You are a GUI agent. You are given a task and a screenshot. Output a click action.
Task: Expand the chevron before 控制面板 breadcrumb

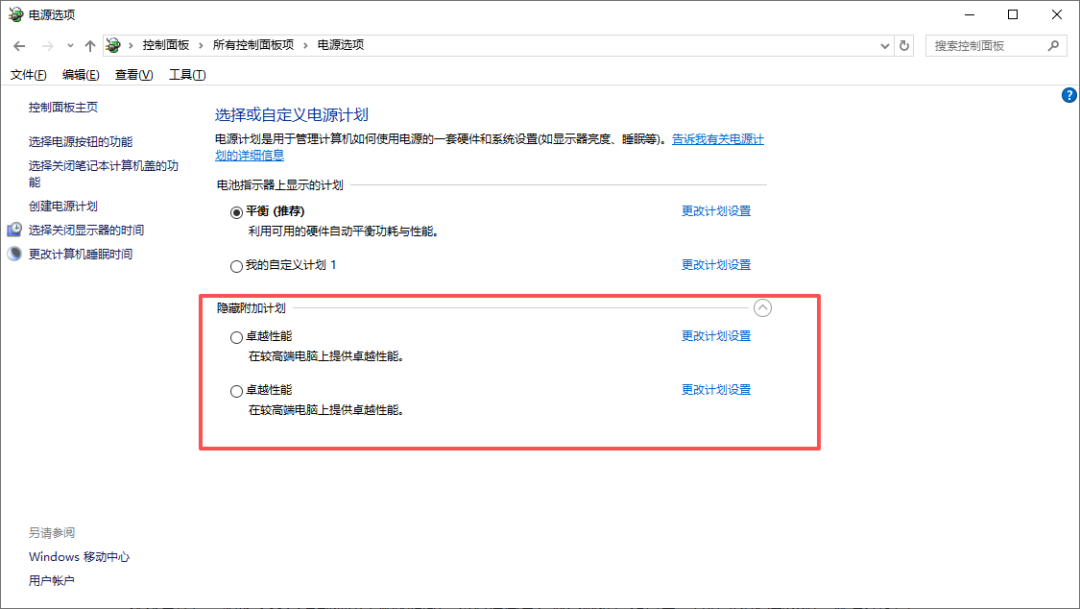coord(131,45)
